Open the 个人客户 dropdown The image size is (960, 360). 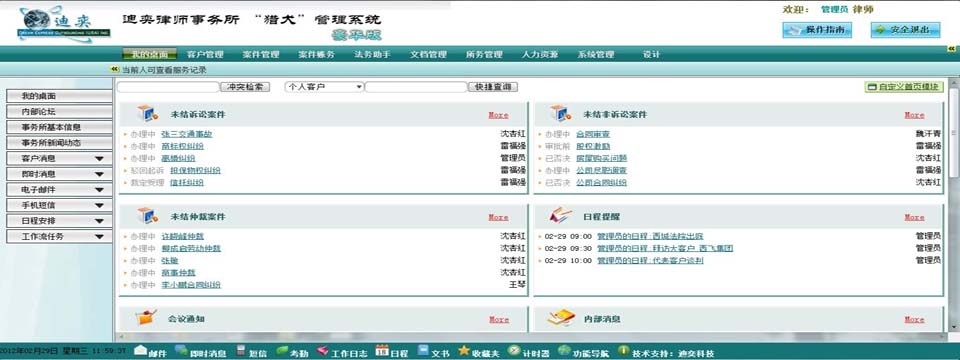(x=324, y=87)
